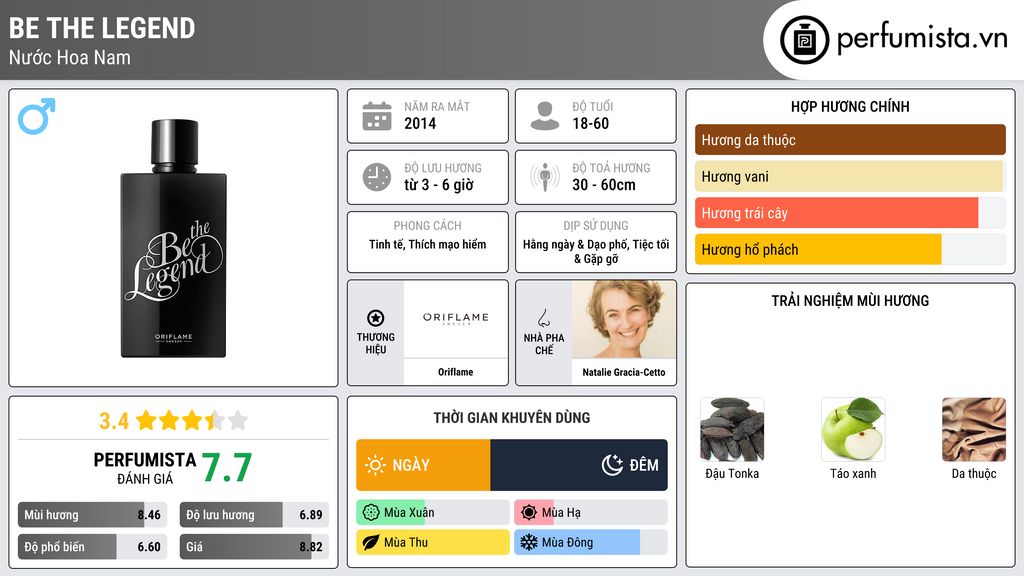The width and height of the screenshot is (1024, 576).
Task: Select the Ngày daytime segment
Action: tap(423, 465)
